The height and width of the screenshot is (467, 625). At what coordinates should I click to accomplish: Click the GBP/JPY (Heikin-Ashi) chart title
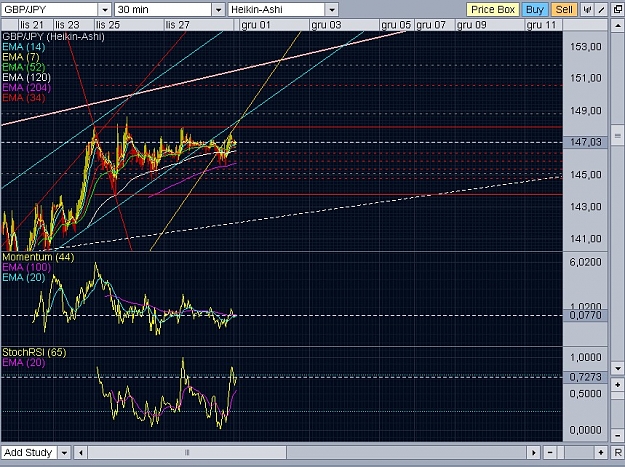(53, 37)
